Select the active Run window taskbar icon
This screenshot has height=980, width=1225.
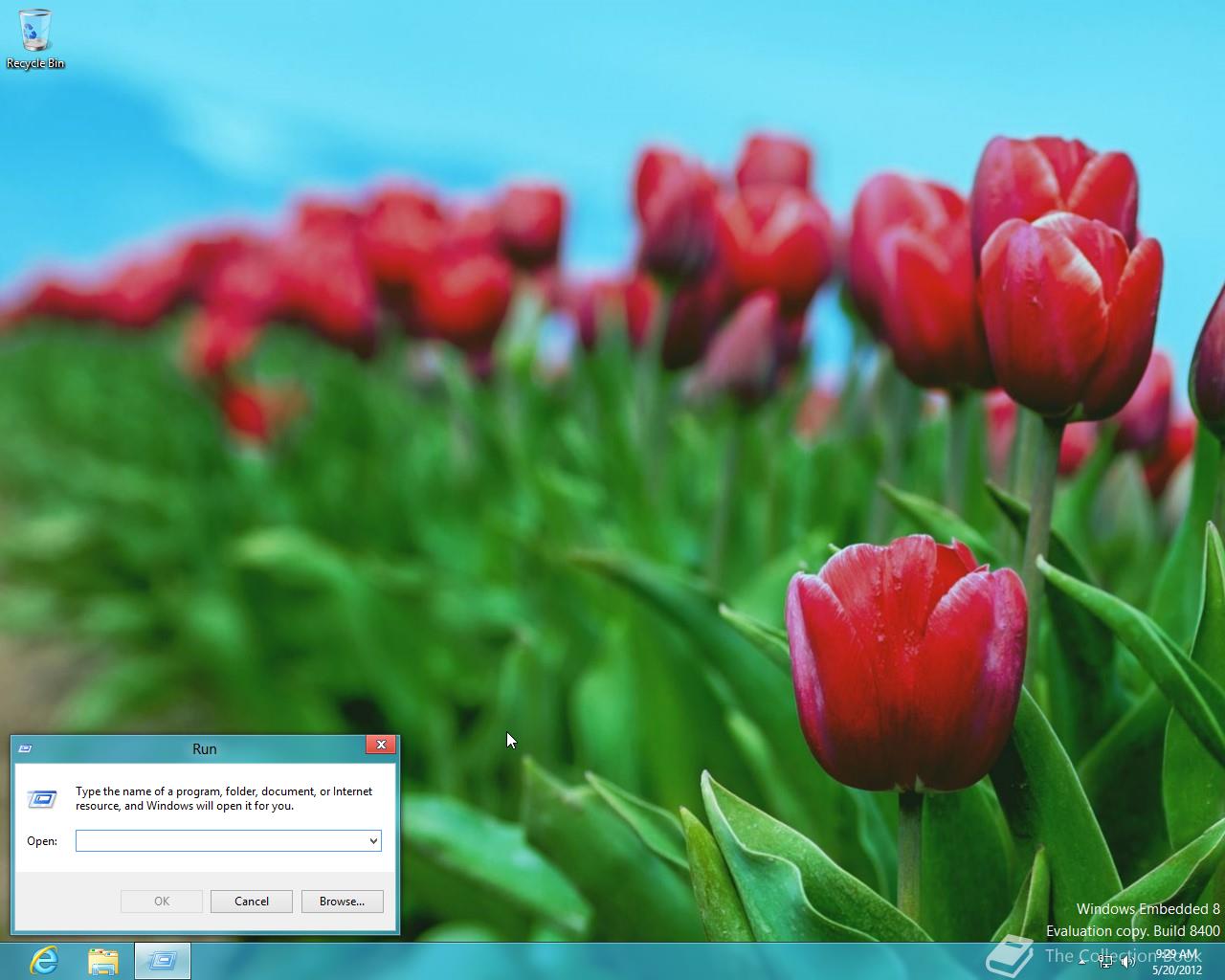[163, 960]
